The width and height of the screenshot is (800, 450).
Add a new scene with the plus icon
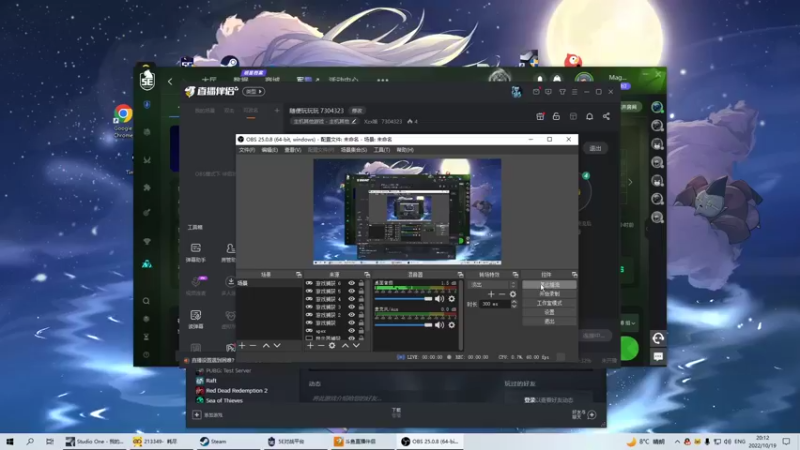(x=242, y=345)
